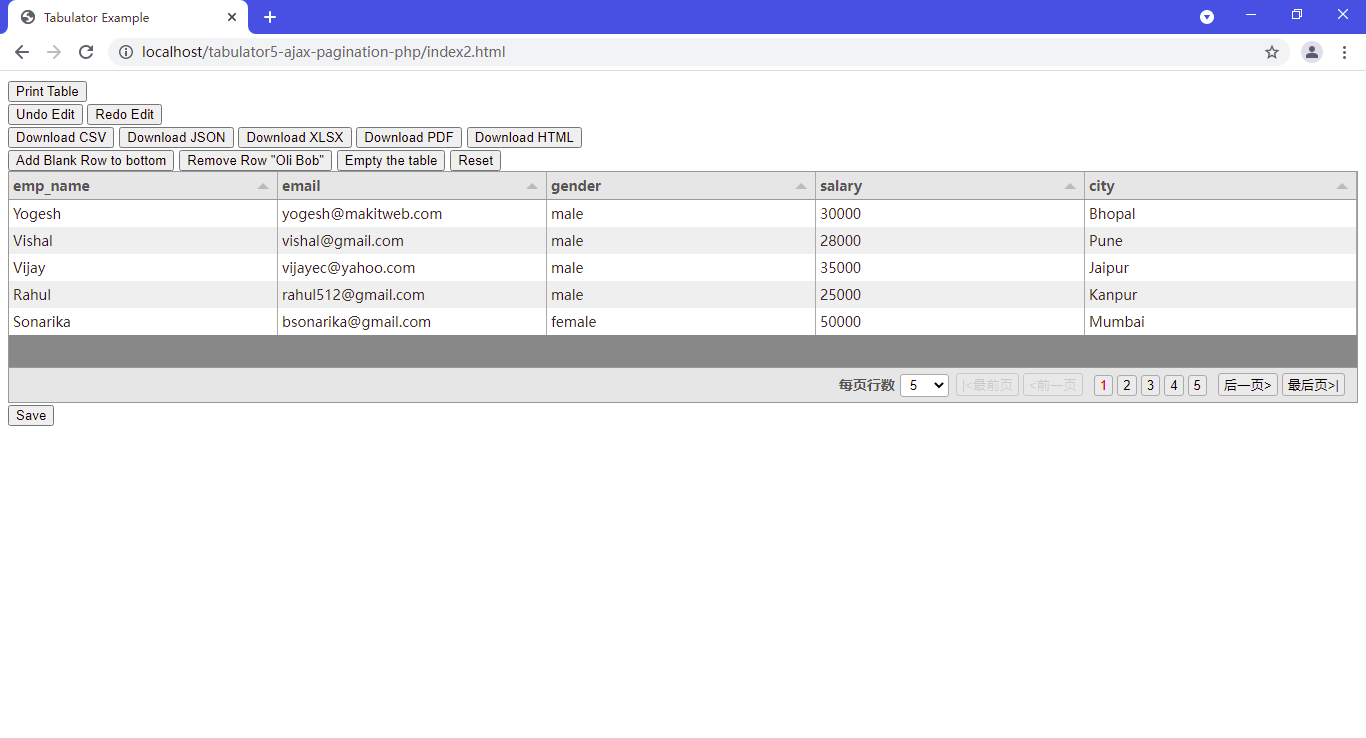1366x738 pixels.
Task: Add Blank Row to bottom
Action: tap(91, 160)
